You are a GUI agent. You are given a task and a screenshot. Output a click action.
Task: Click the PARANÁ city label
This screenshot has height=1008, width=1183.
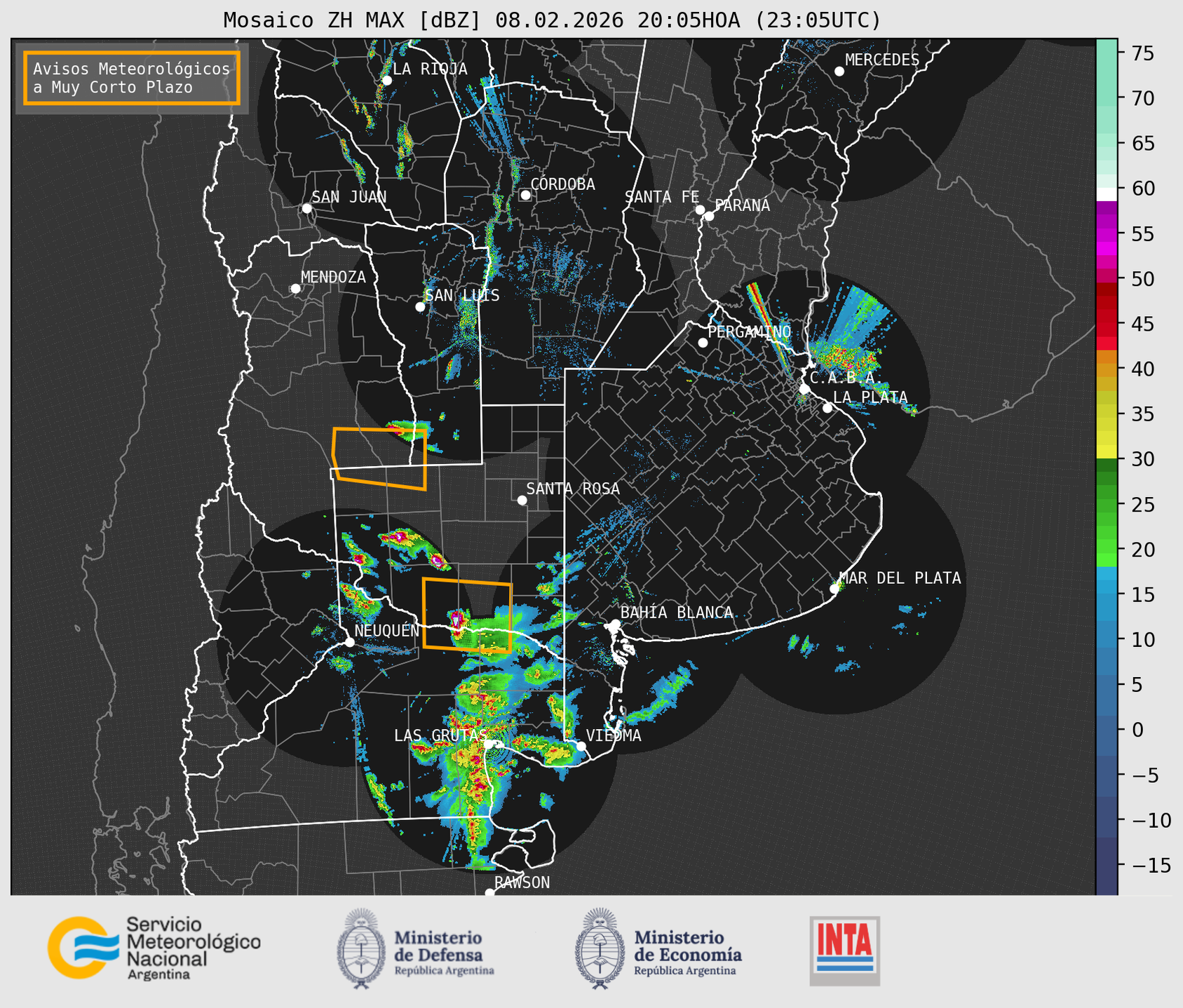pyautogui.click(x=742, y=205)
